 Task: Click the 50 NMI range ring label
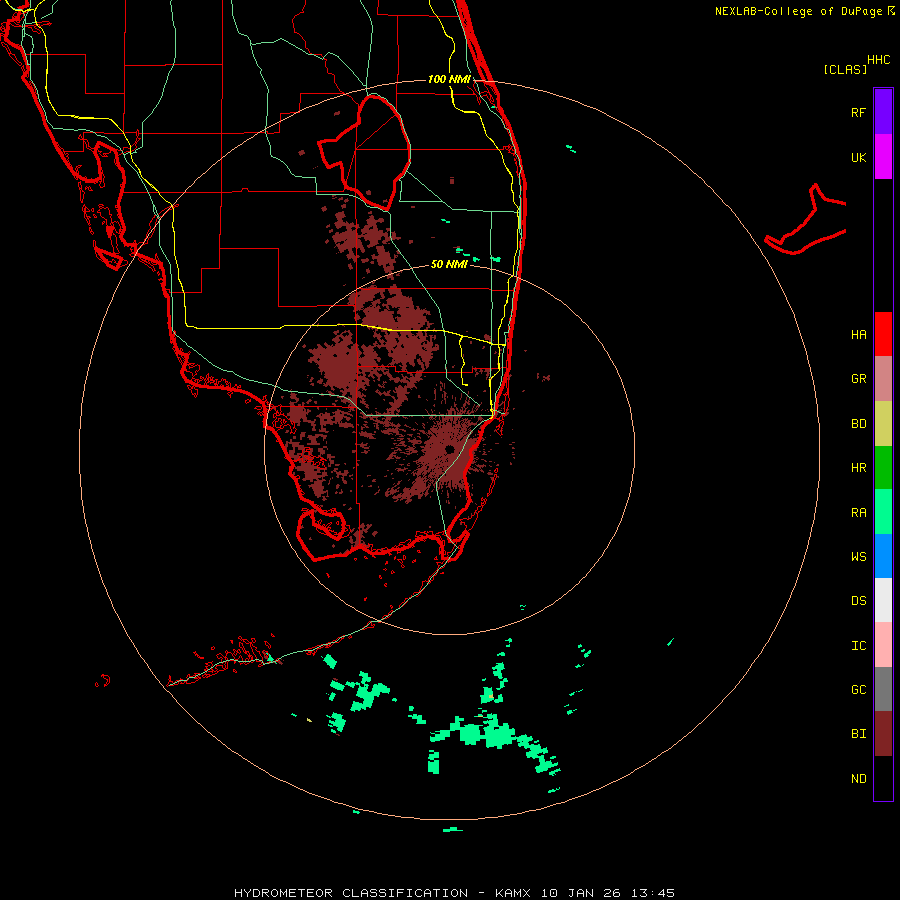click(449, 264)
